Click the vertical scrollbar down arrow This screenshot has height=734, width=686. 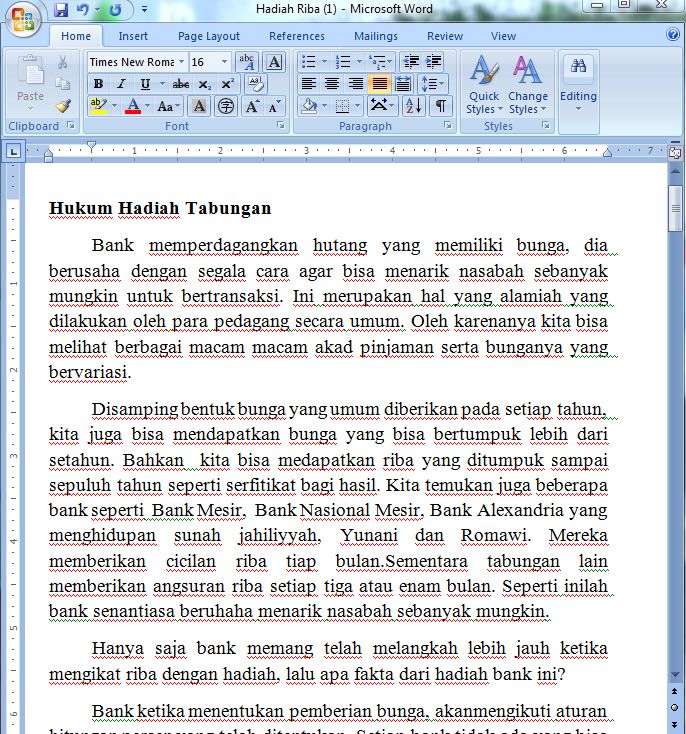coord(676,690)
